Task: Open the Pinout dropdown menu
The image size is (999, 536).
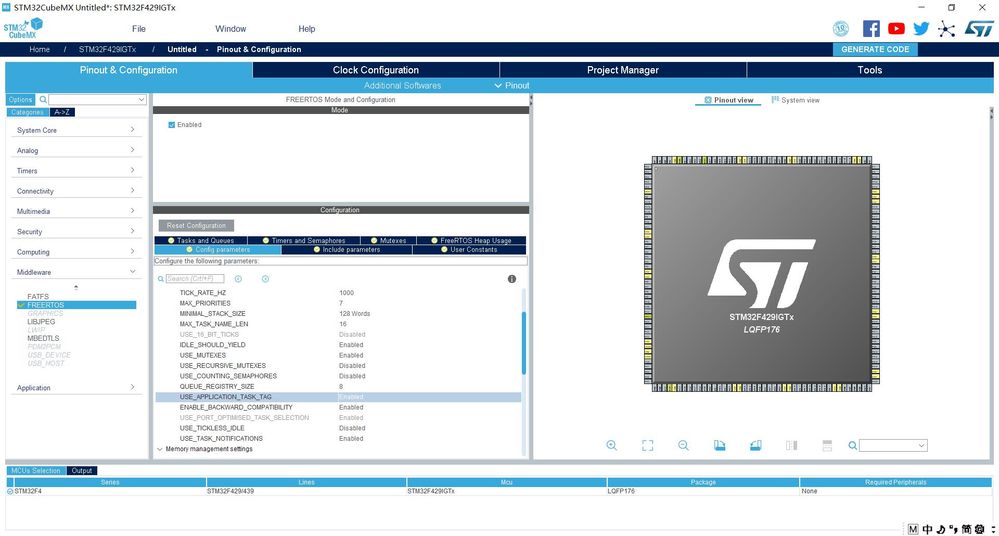Action: [x=512, y=85]
